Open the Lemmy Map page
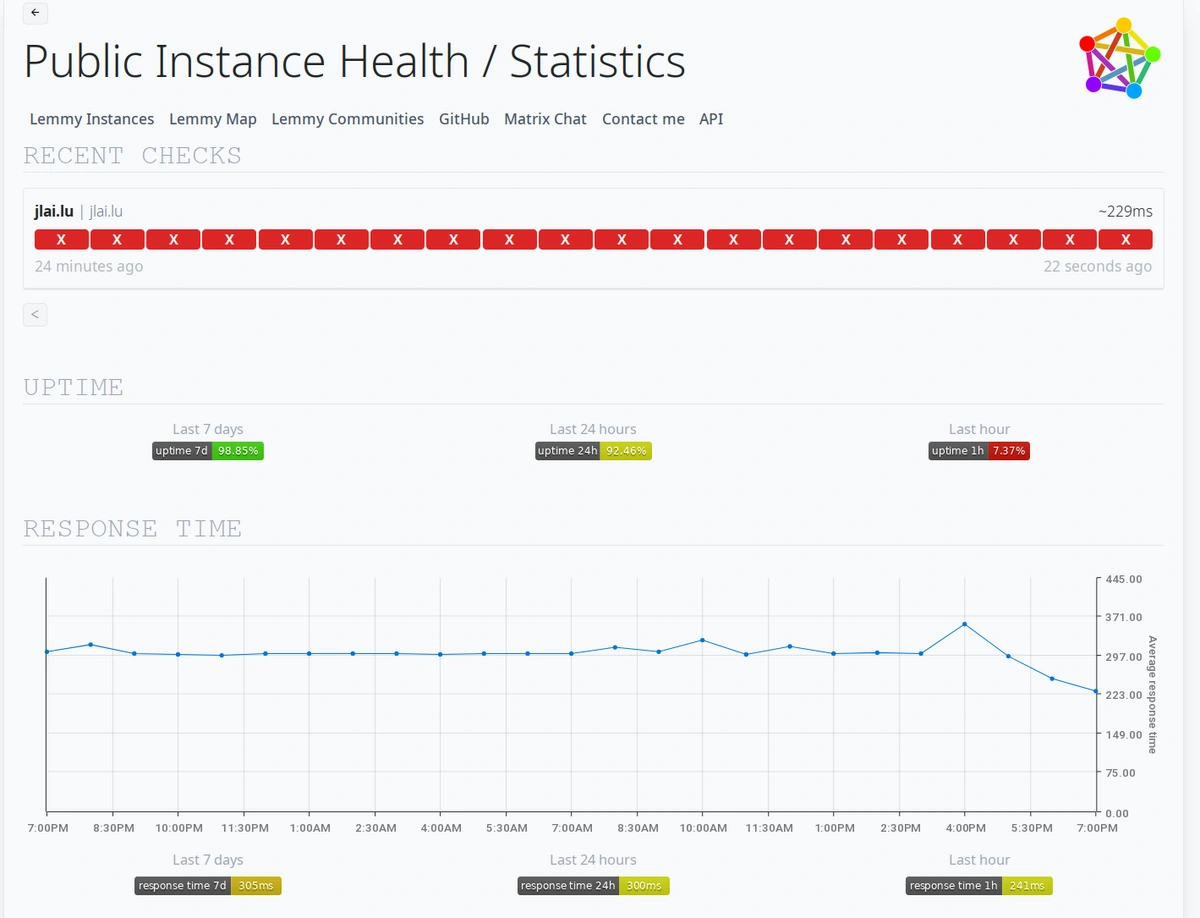The height and width of the screenshot is (918, 1200). tap(213, 119)
